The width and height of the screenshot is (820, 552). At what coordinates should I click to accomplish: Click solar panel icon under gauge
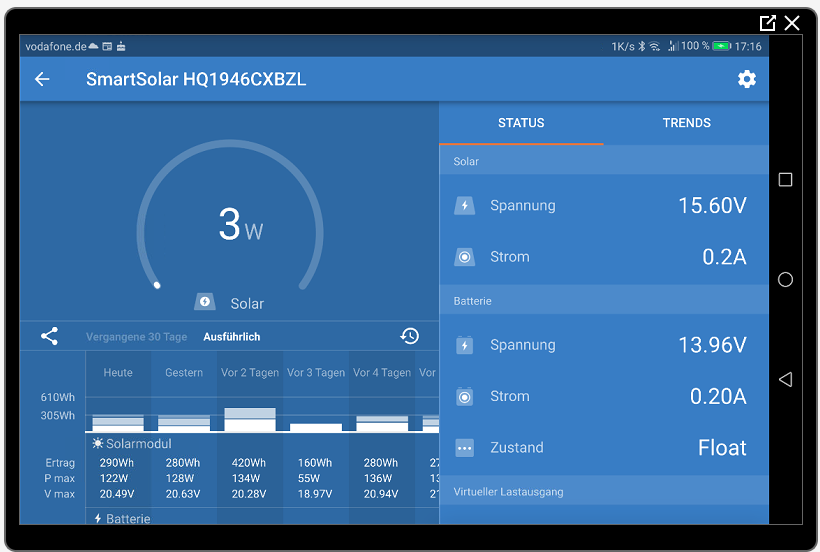pyautogui.click(x=204, y=302)
